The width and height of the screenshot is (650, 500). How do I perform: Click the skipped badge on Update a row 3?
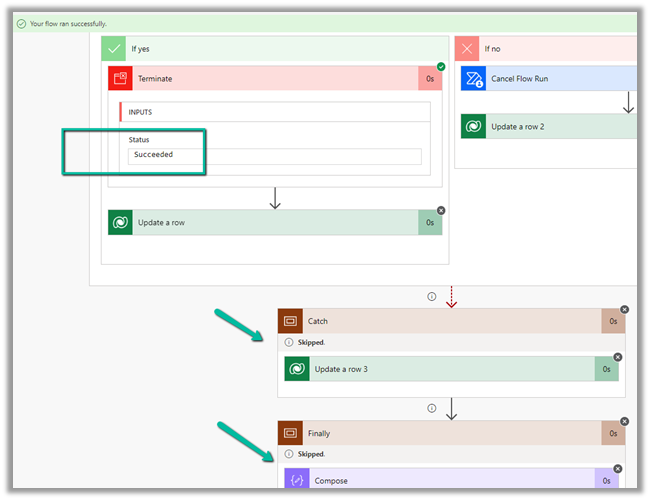point(618,357)
